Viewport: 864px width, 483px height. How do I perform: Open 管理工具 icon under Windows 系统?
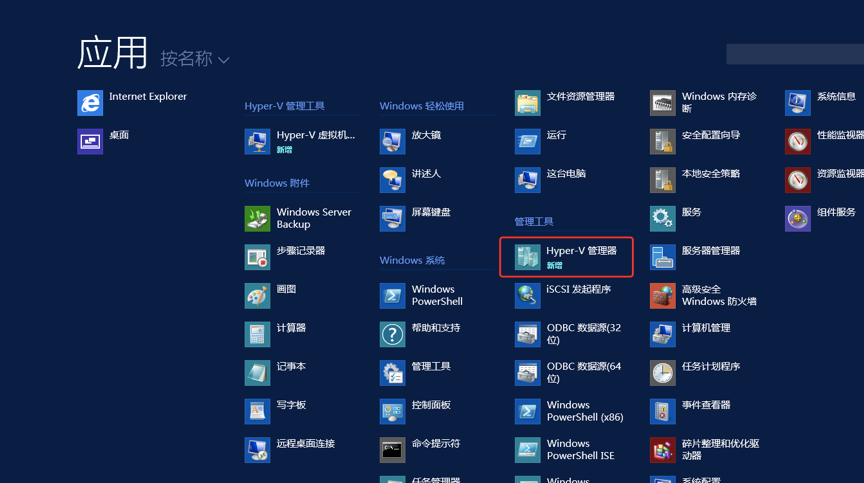392,373
